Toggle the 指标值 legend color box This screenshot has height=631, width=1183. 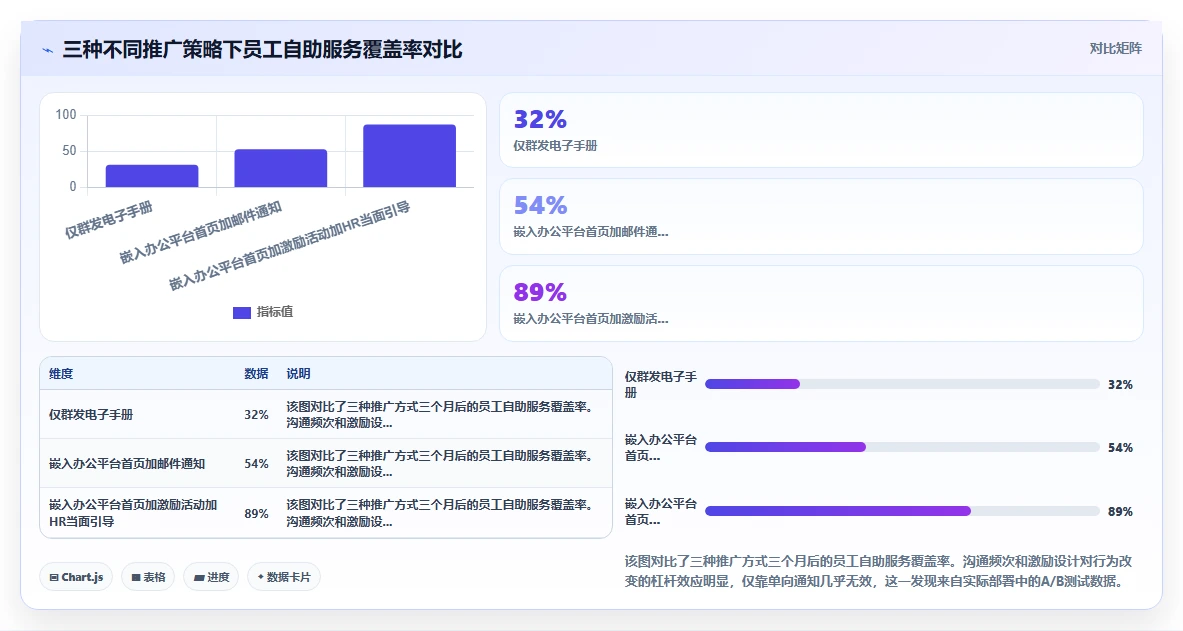tap(241, 312)
